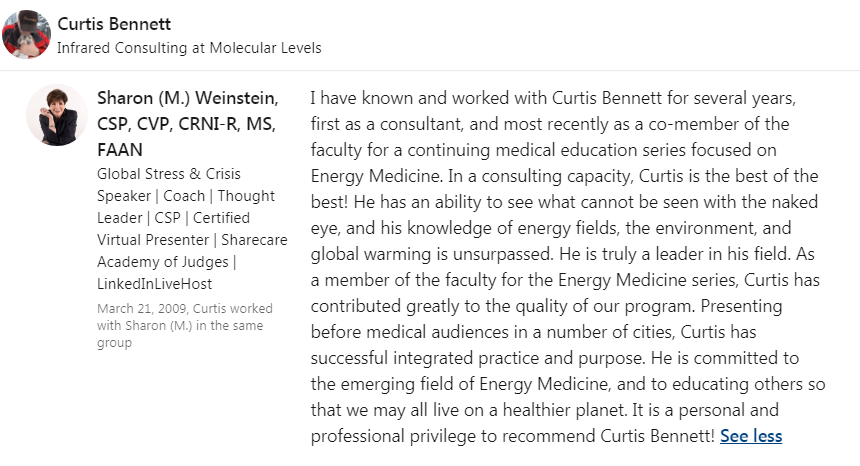Screen dimensions: 860x466
Task: Collapse the recommendation with See less
Action: coord(751,436)
